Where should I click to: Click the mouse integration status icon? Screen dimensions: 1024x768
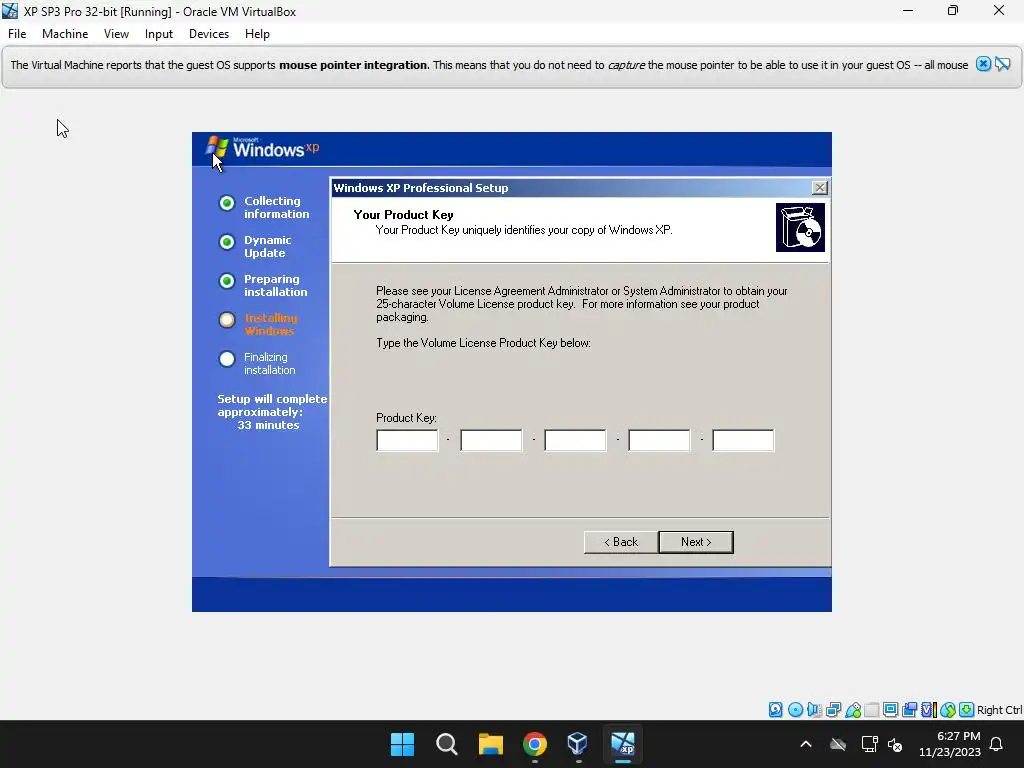(948, 709)
